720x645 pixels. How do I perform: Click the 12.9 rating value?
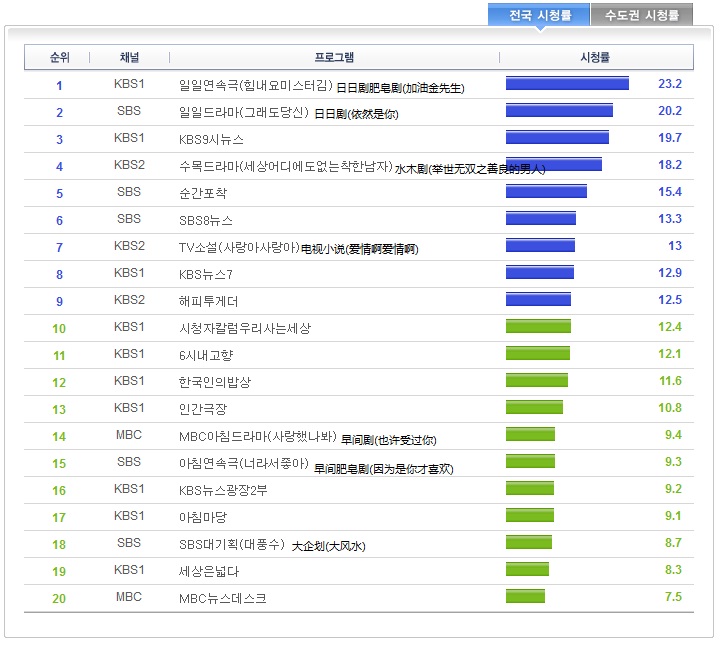pos(670,273)
